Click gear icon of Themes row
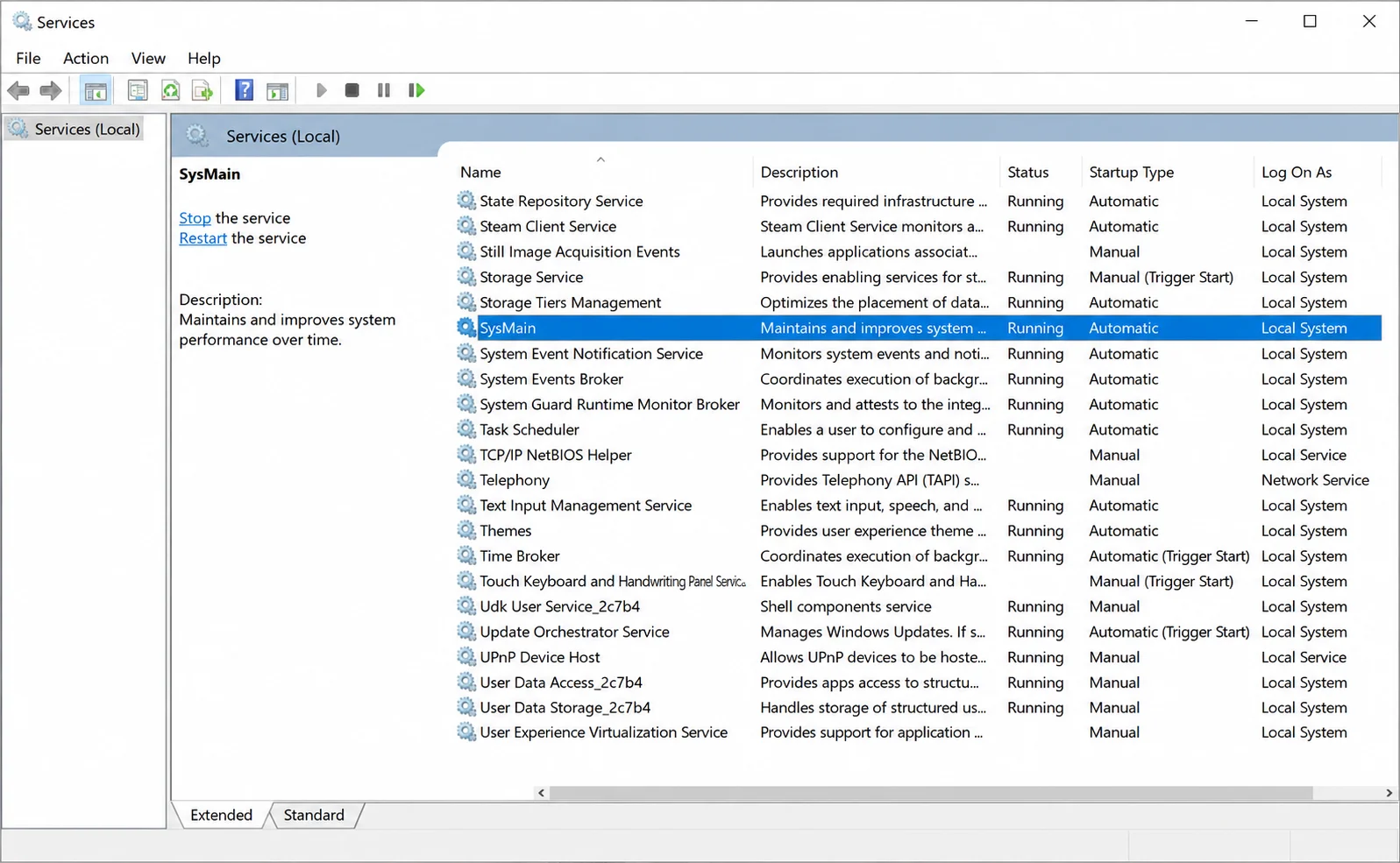This screenshot has height=863, width=1400. 466,530
